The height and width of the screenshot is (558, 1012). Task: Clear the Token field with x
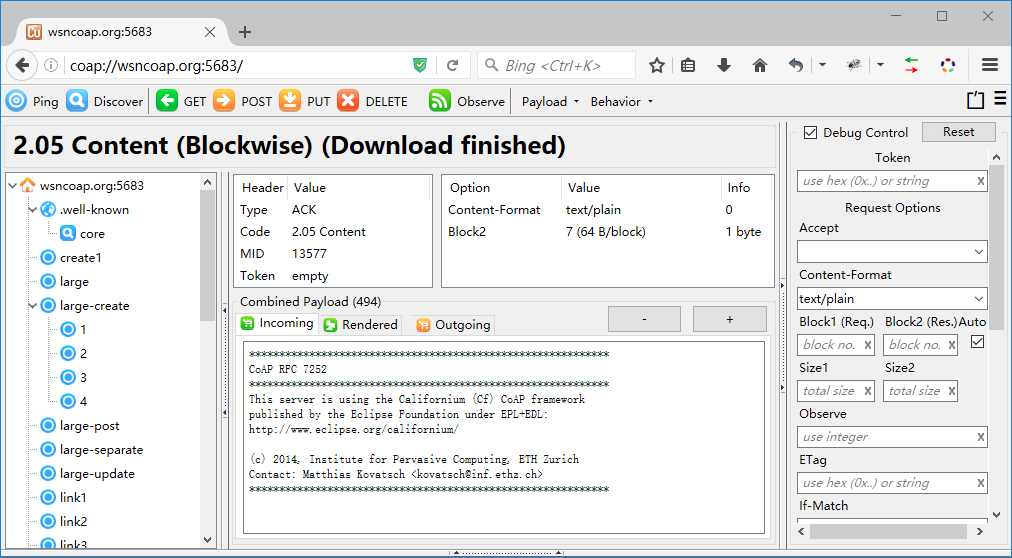click(980, 181)
